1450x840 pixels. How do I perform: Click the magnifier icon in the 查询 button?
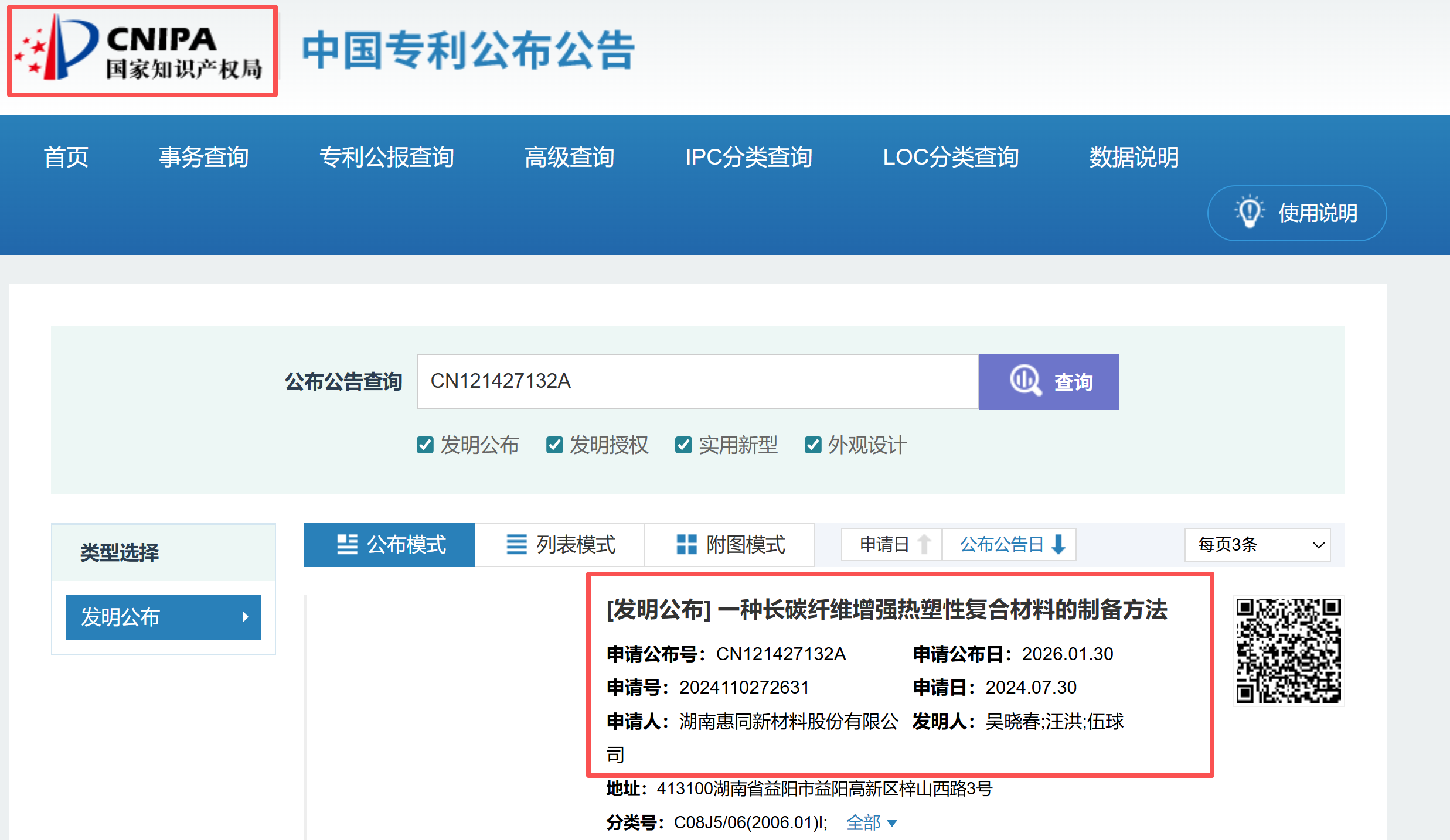coord(1024,381)
